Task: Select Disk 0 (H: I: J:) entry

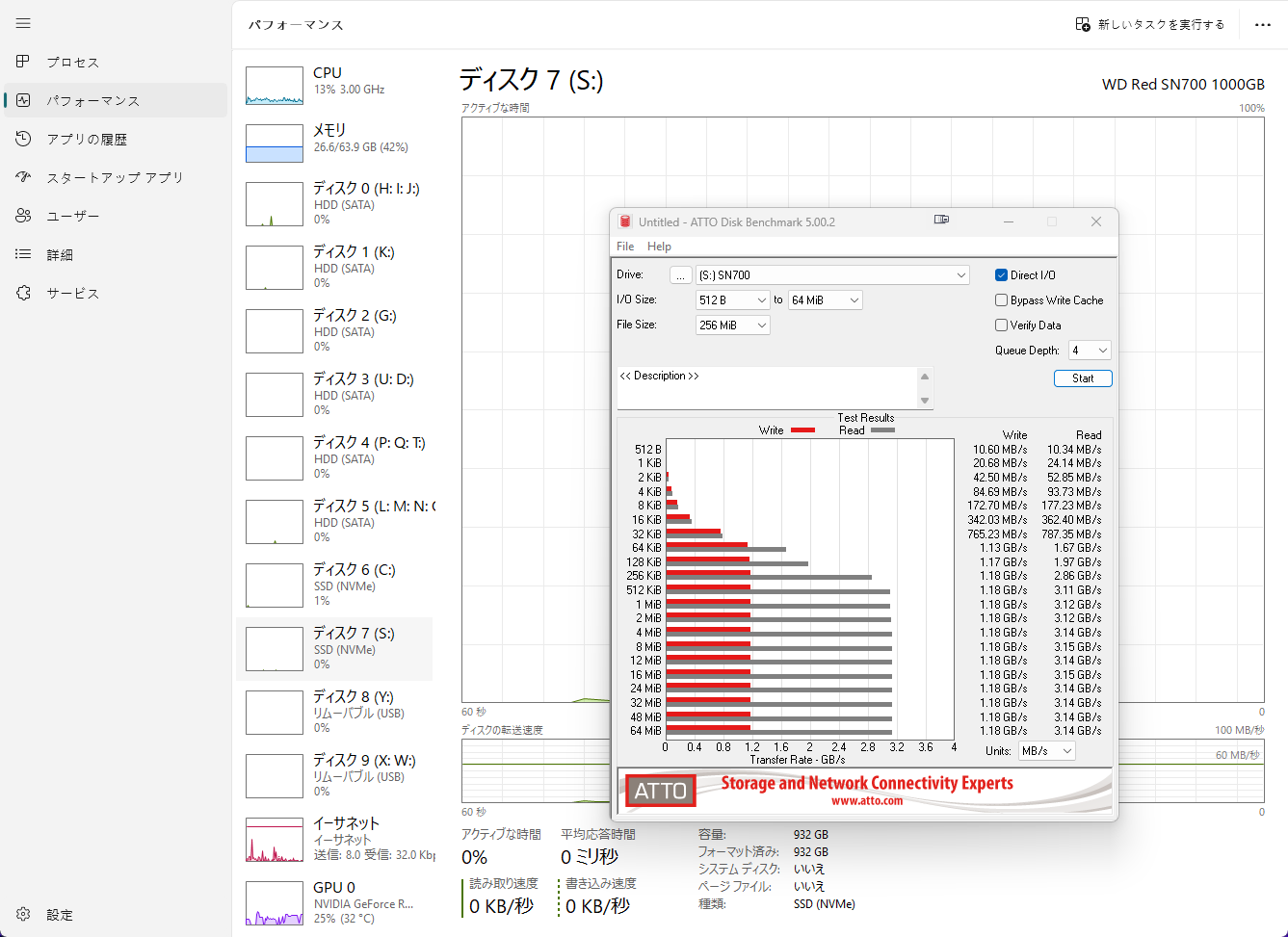Action: tap(334, 204)
